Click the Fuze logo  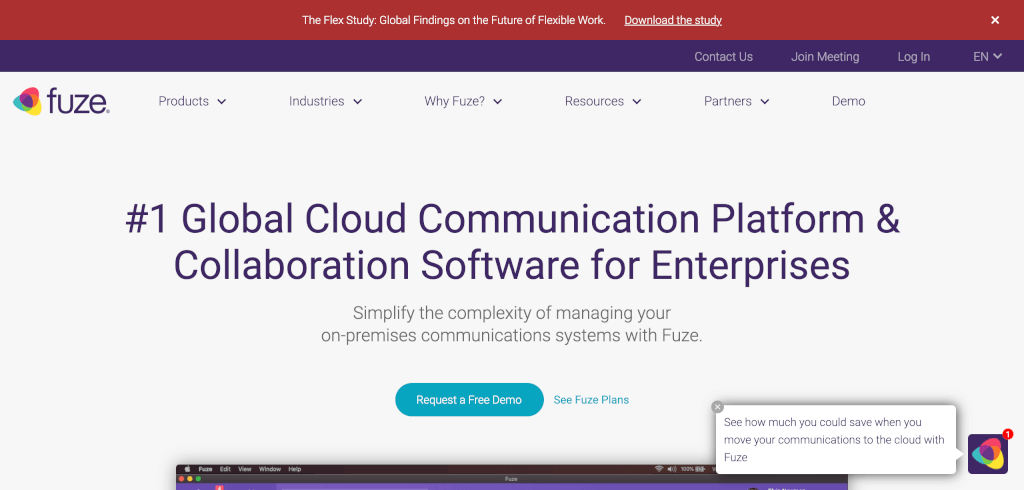tap(61, 101)
